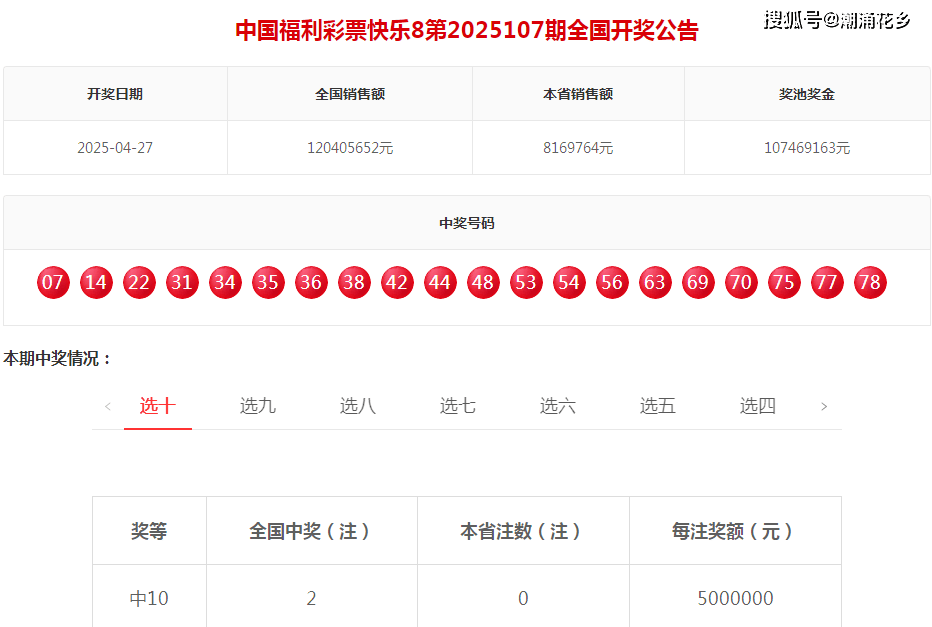Click the left arrow beside 选十
932x627 pixels.
click(108, 407)
